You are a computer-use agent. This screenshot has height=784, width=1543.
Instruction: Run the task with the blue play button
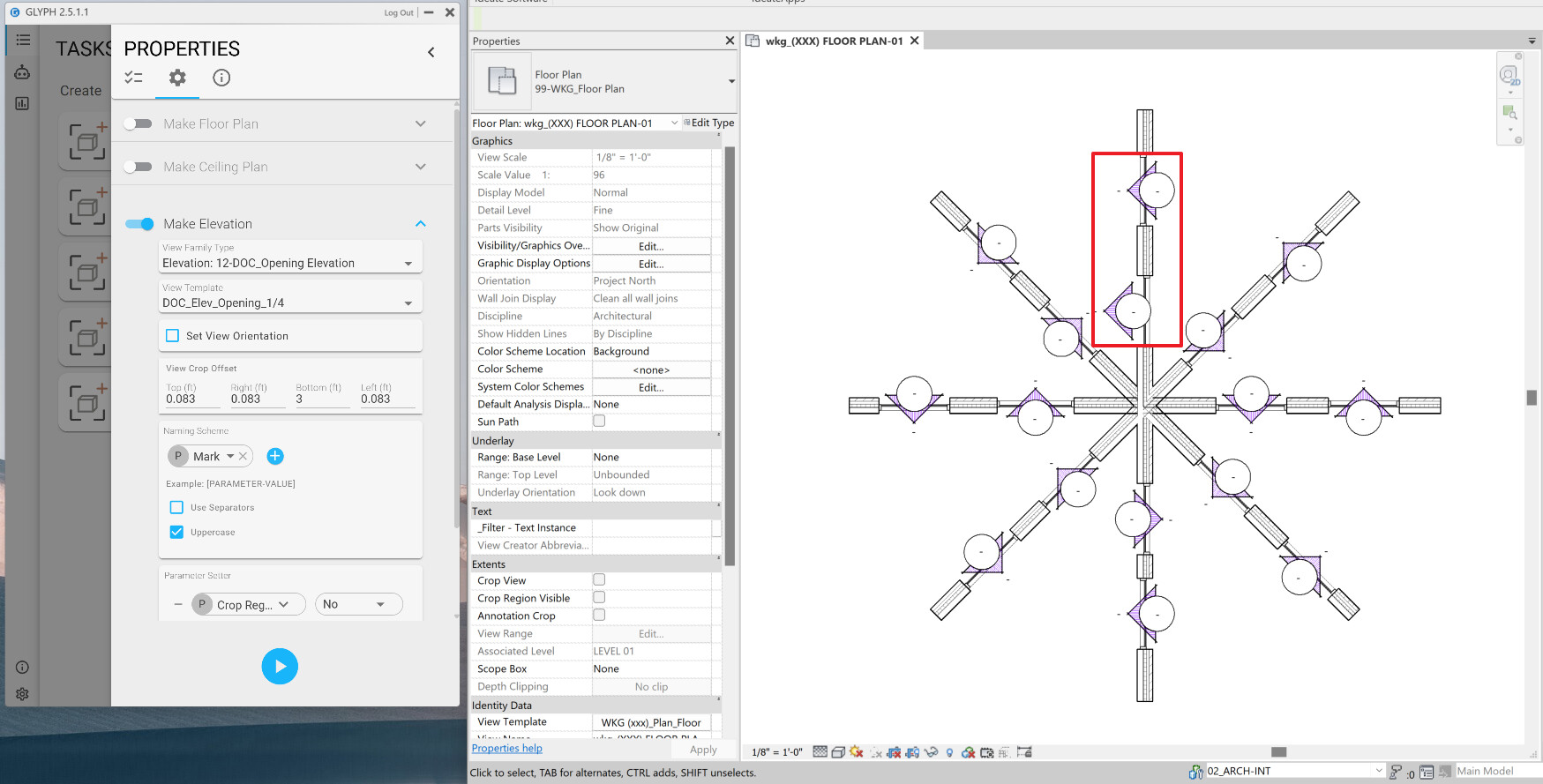[280, 666]
